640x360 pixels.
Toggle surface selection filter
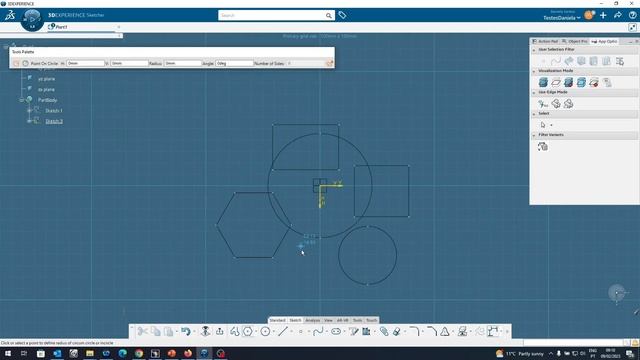[569, 61]
